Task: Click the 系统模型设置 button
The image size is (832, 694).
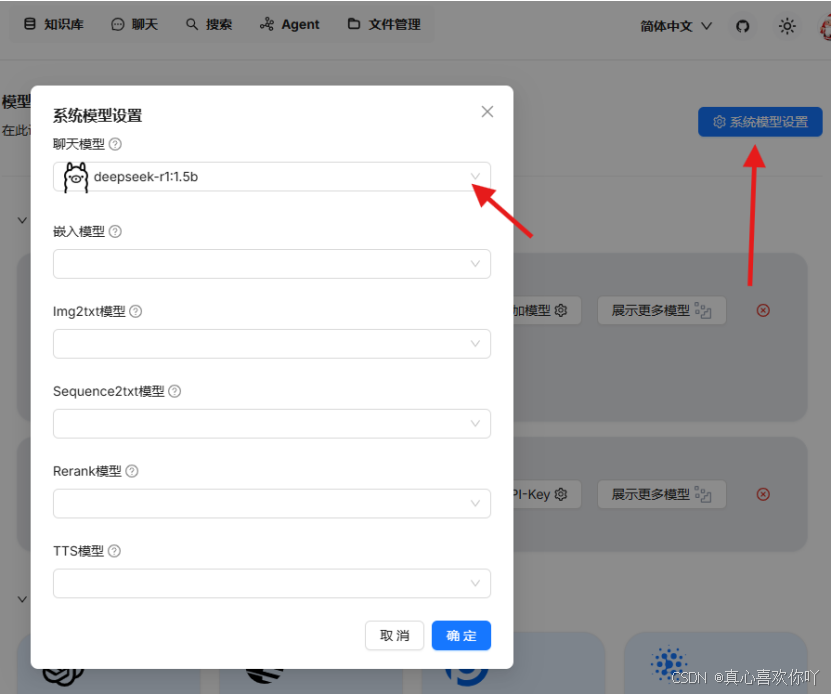Action: [x=759, y=121]
